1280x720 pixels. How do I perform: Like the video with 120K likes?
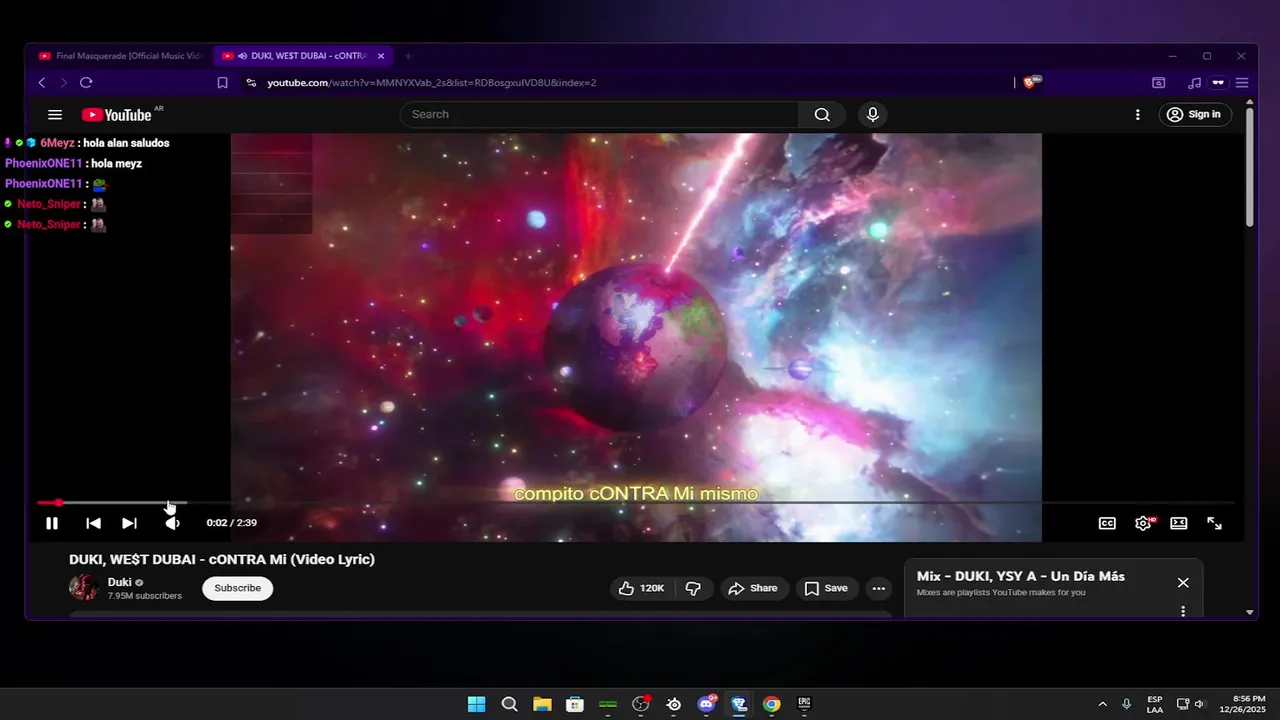(641, 588)
